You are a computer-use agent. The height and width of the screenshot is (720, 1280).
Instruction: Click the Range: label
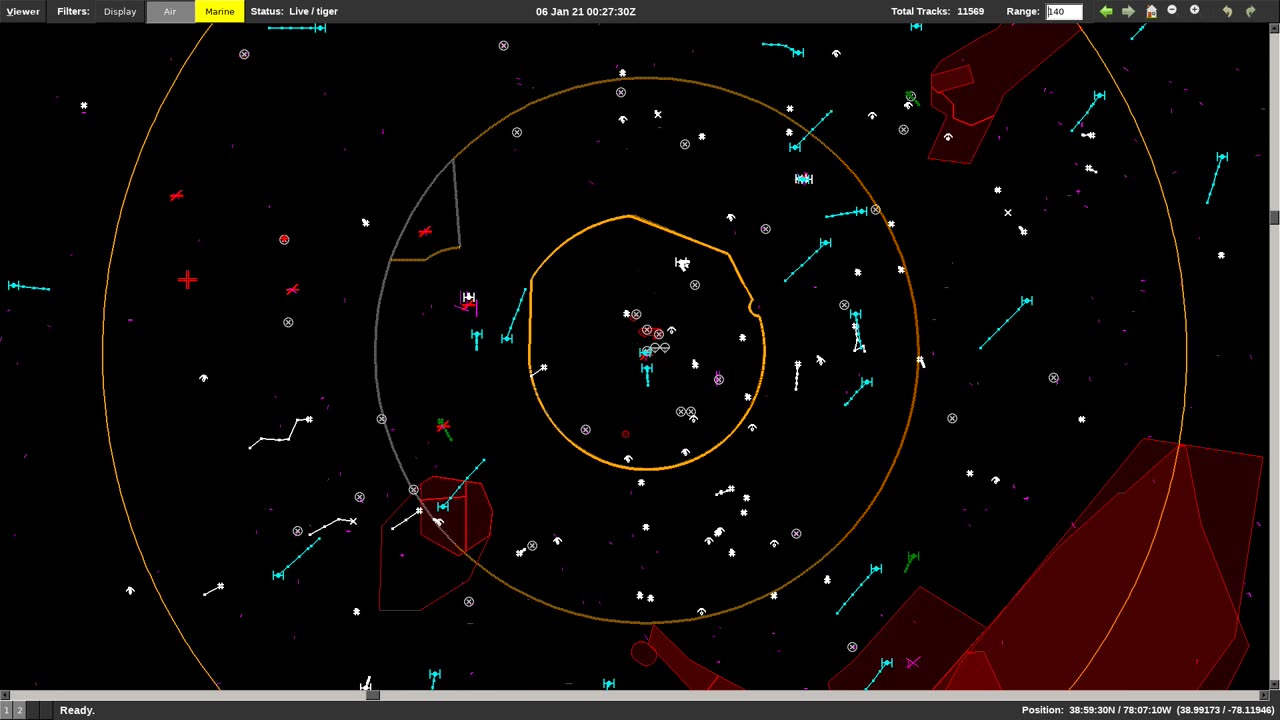1023,12
